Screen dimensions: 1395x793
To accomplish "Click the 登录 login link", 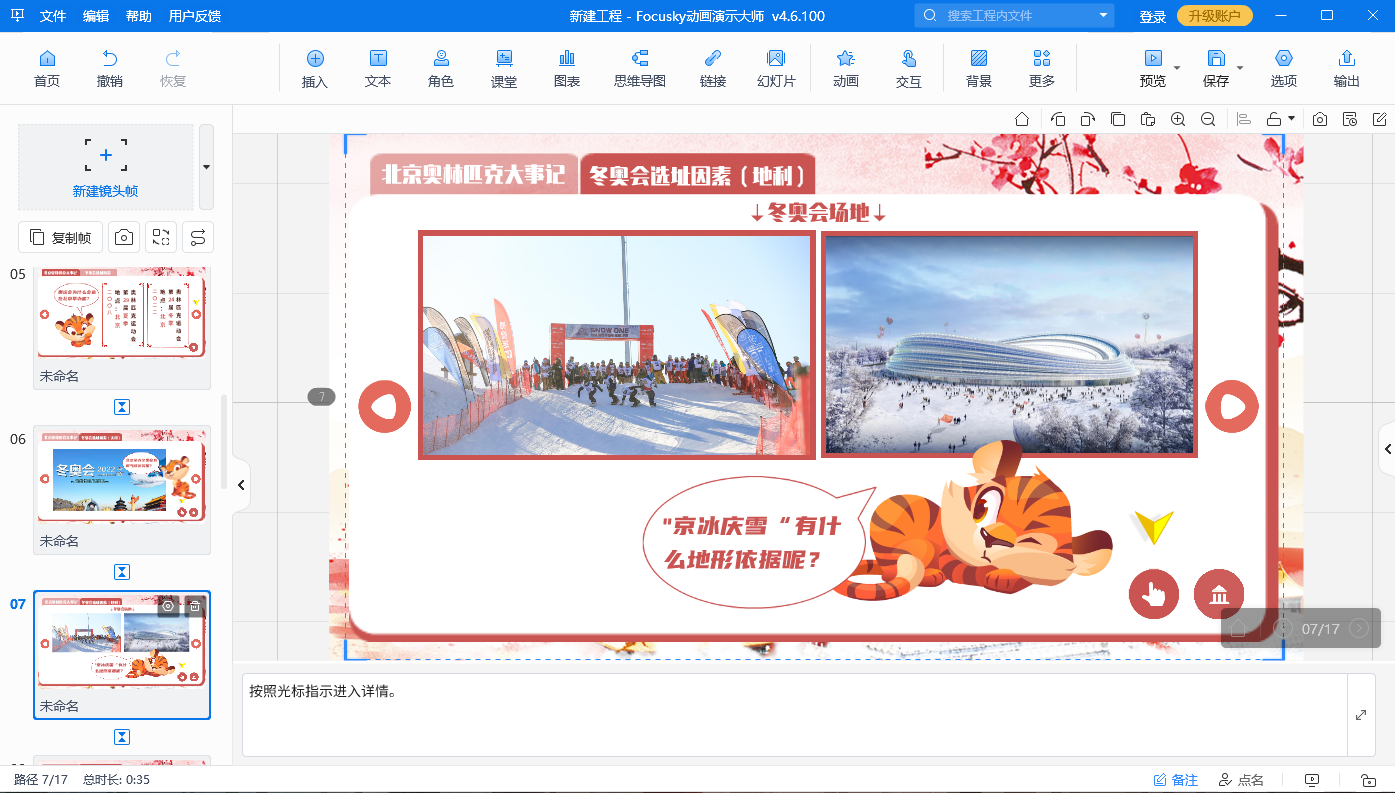I will pos(1153,16).
